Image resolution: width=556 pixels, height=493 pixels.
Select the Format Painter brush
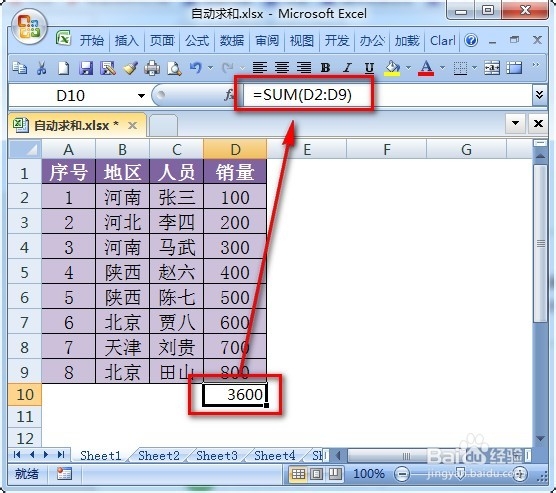tap(130, 67)
